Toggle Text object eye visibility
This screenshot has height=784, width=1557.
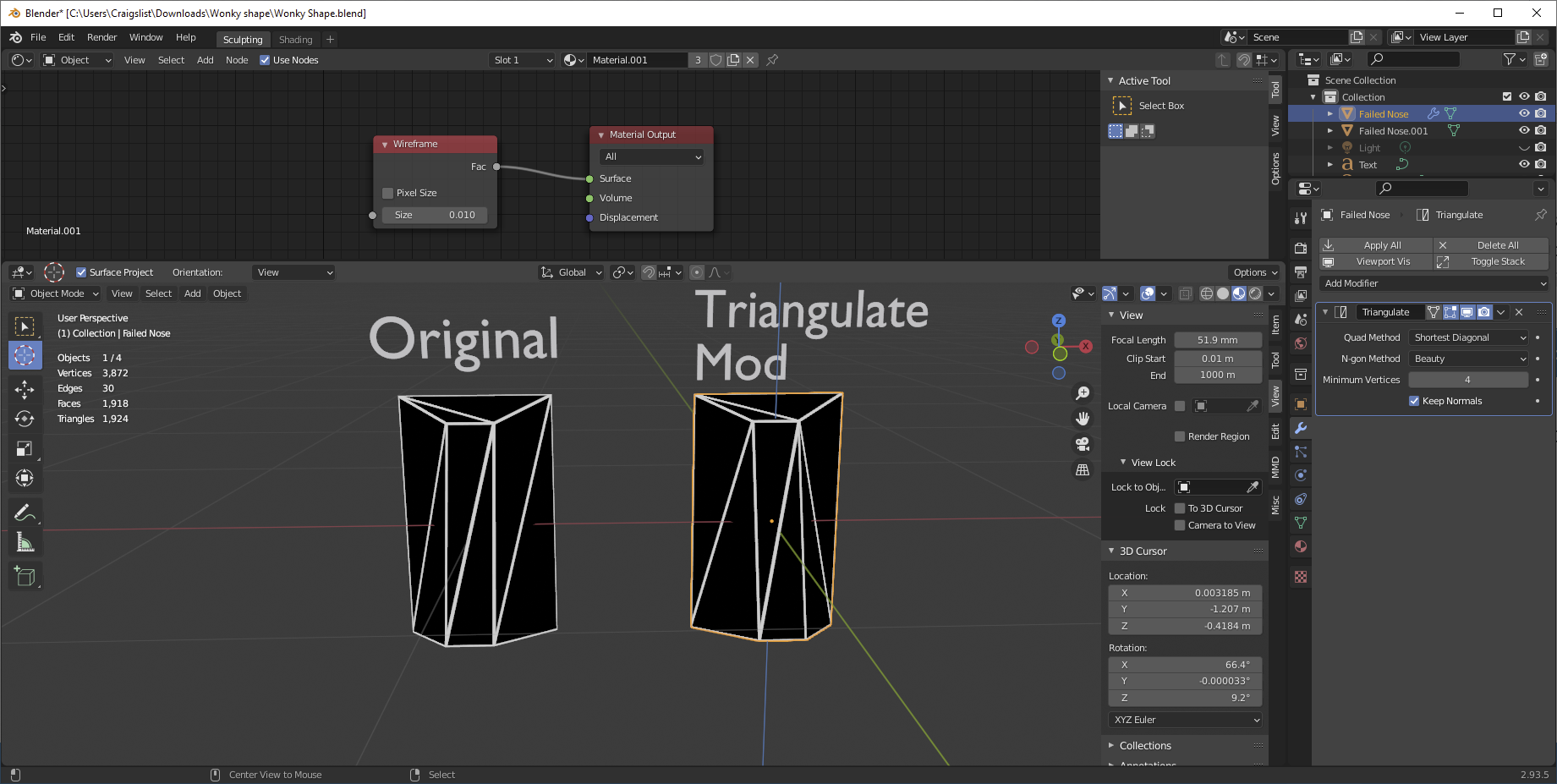pyautogui.click(x=1524, y=164)
